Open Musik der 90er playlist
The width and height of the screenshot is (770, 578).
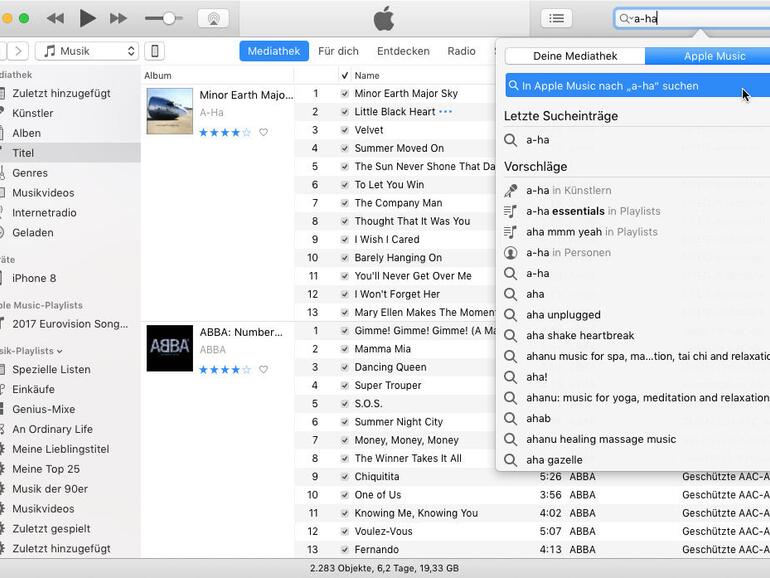pos(50,489)
